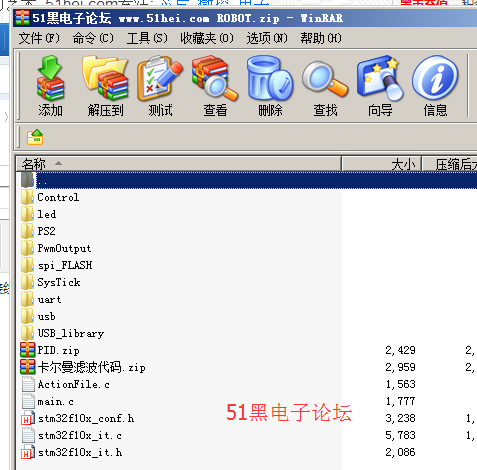Select the spi_FLASH folder icon
The image size is (477, 470).
(27, 265)
